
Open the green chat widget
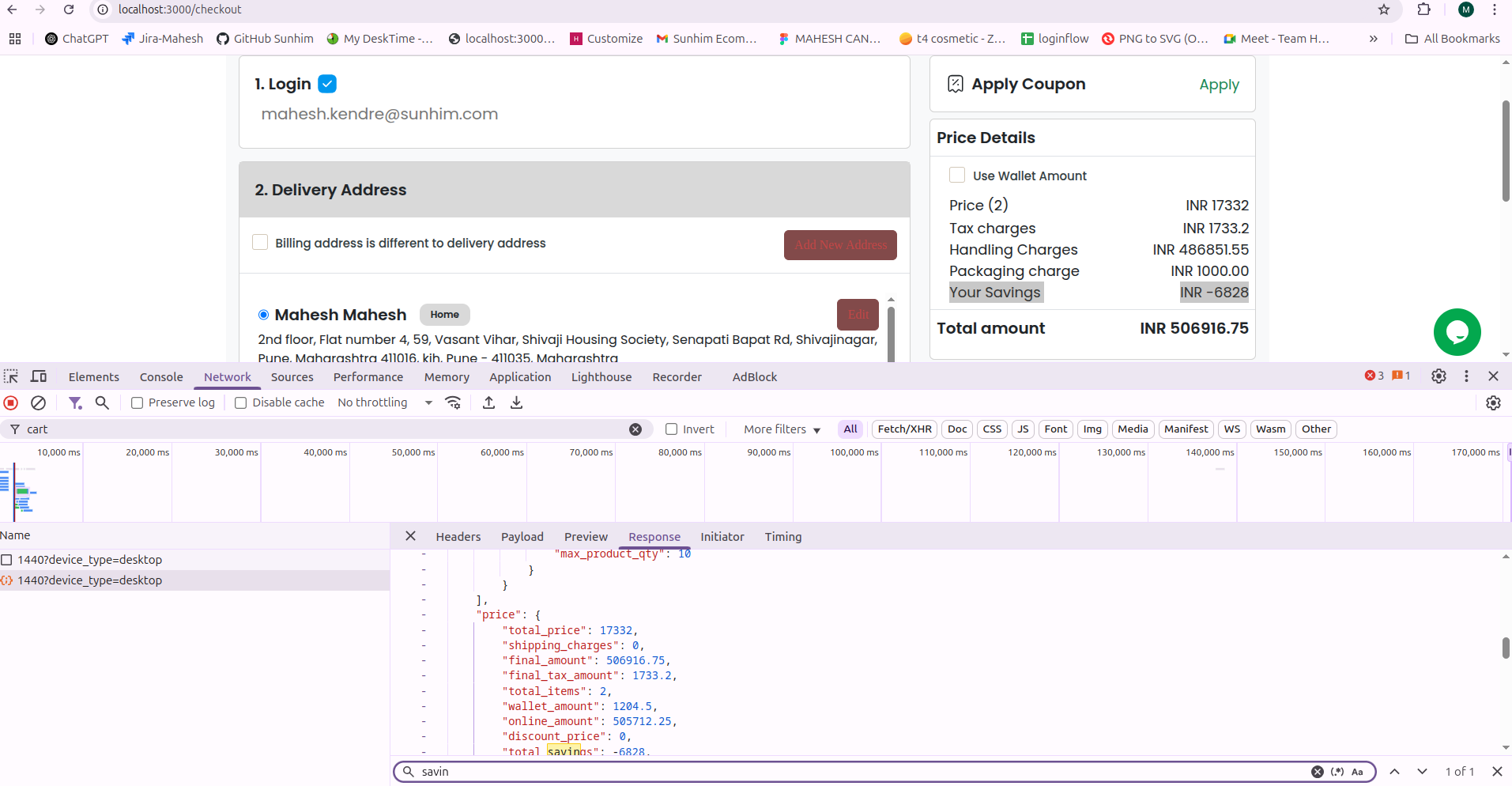[1457, 332]
